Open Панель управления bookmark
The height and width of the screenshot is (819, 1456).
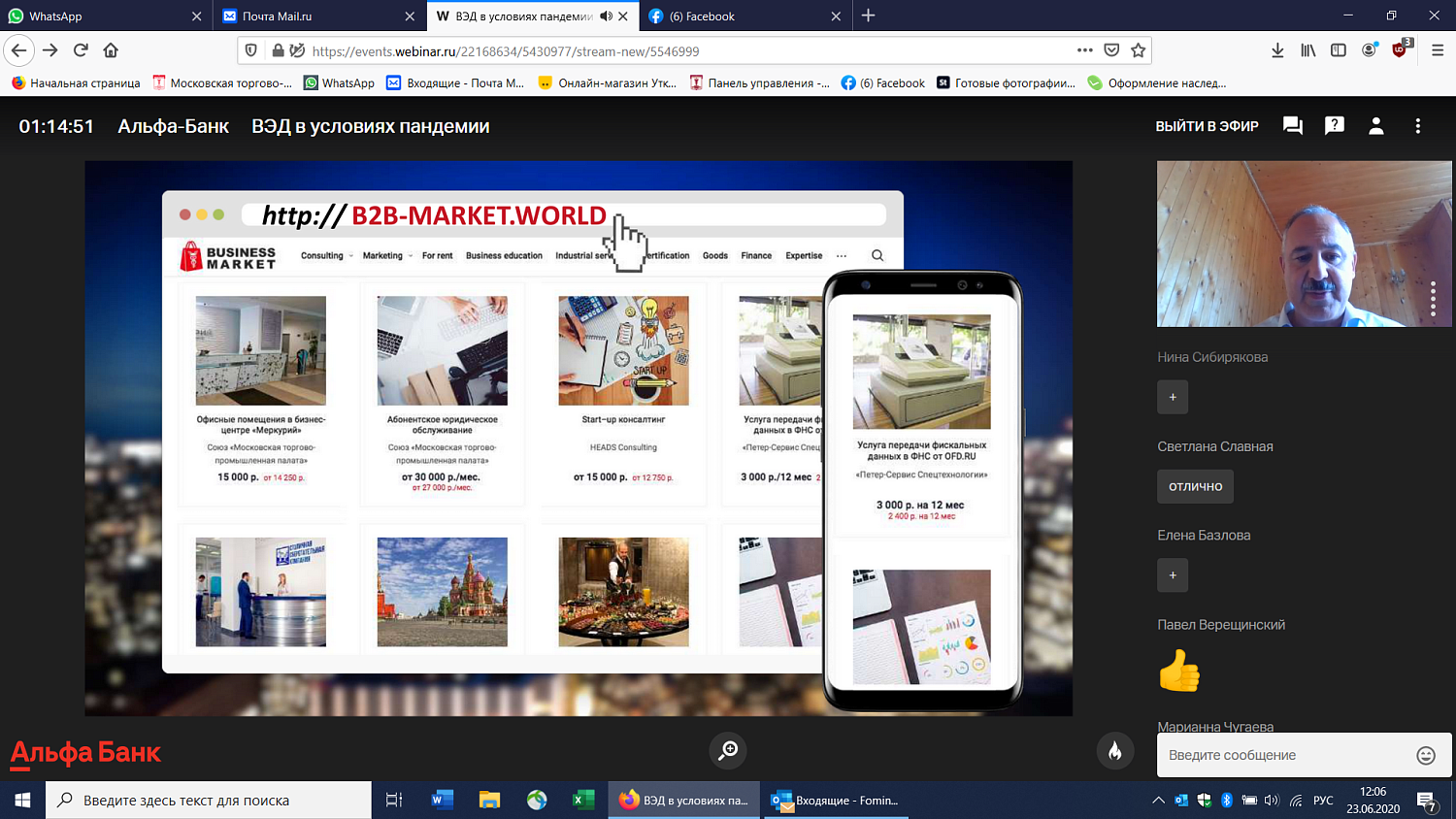click(759, 83)
